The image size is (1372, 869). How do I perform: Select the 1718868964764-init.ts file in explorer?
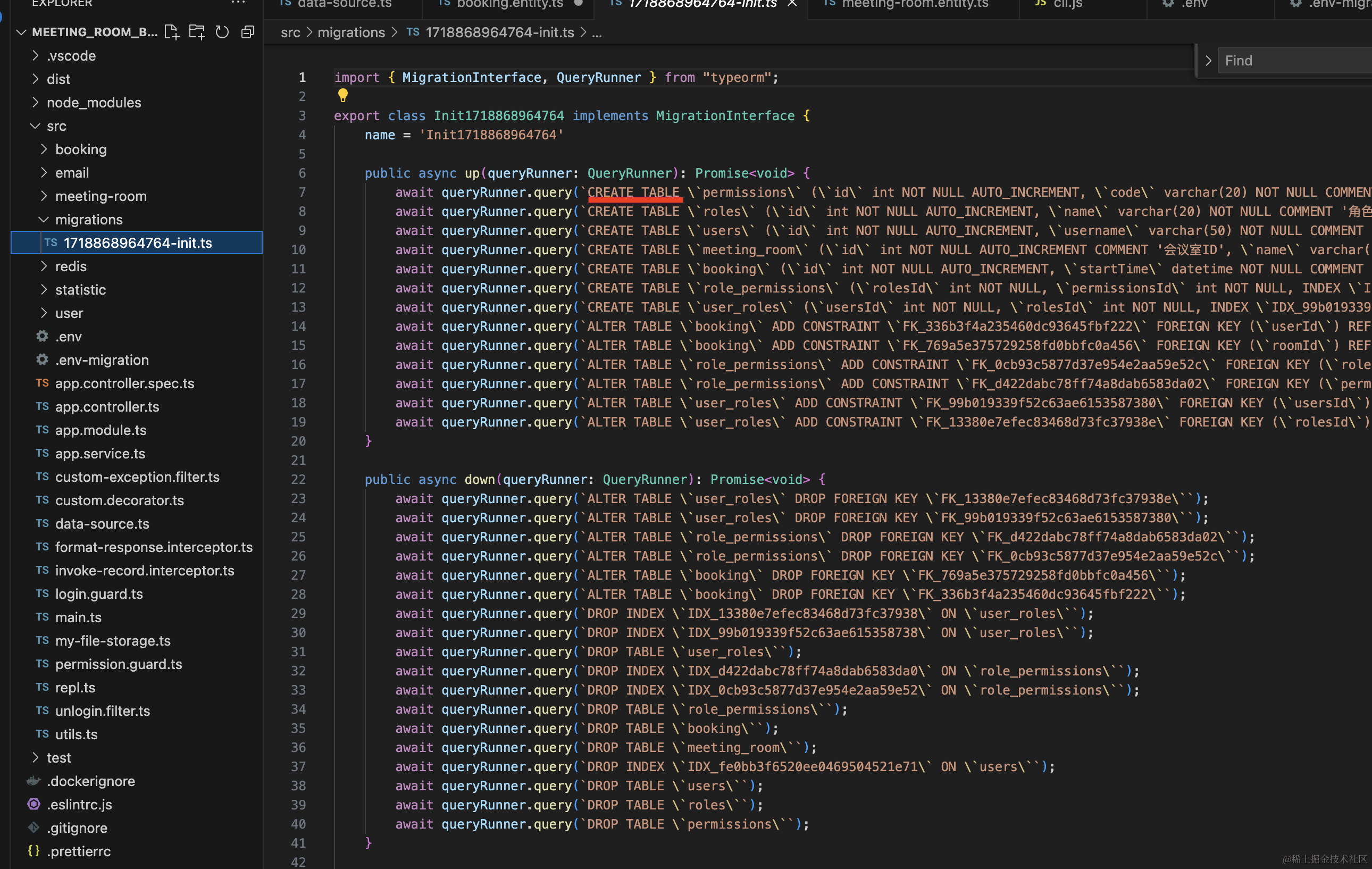click(137, 243)
